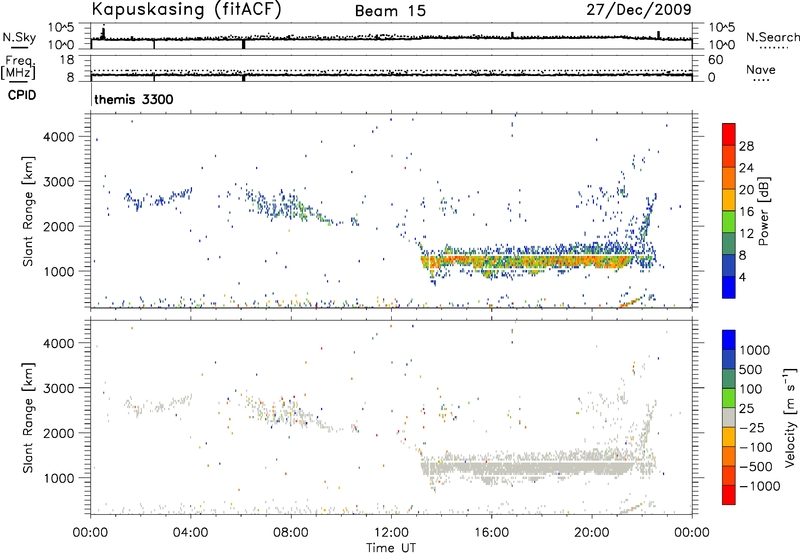The image size is (800, 554).
Task: Click the "2000" range tick of the power panel
Action: click(x=58, y=226)
